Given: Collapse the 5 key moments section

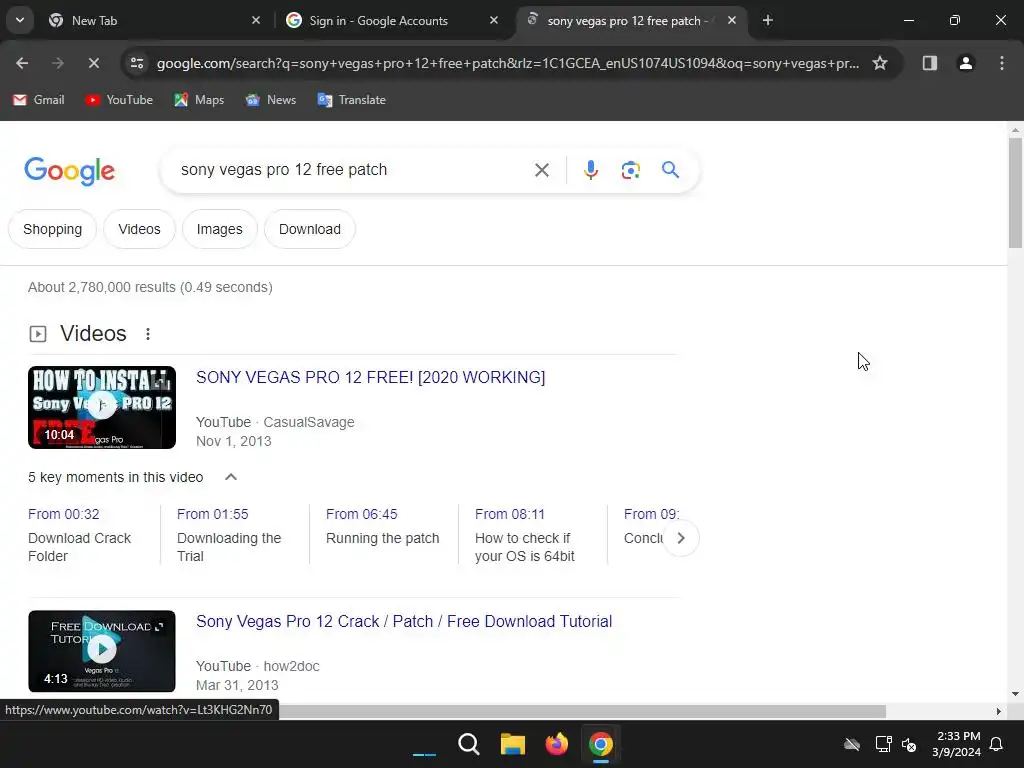Looking at the screenshot, I should pos(231,477).
